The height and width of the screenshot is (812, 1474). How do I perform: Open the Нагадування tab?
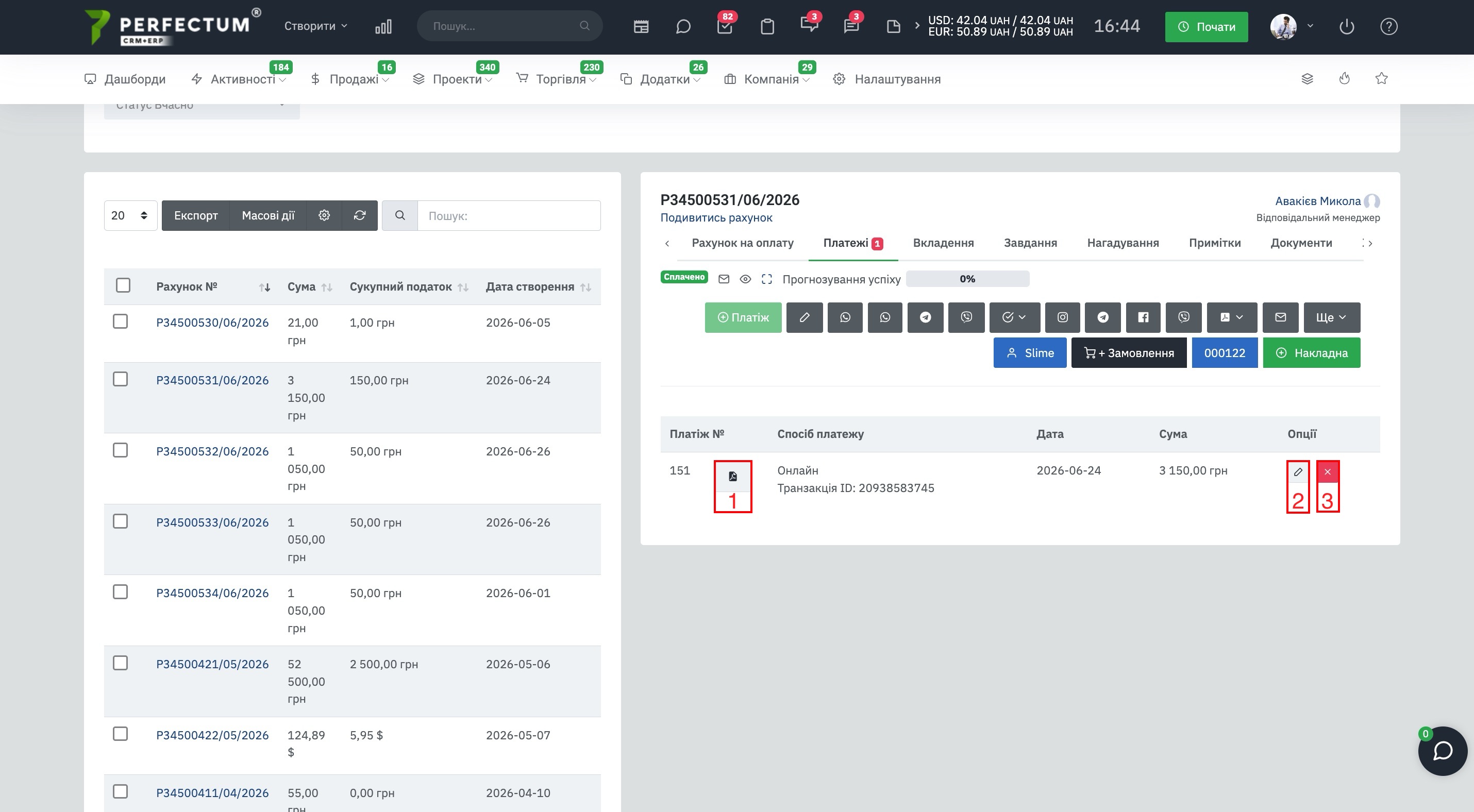1123,243
